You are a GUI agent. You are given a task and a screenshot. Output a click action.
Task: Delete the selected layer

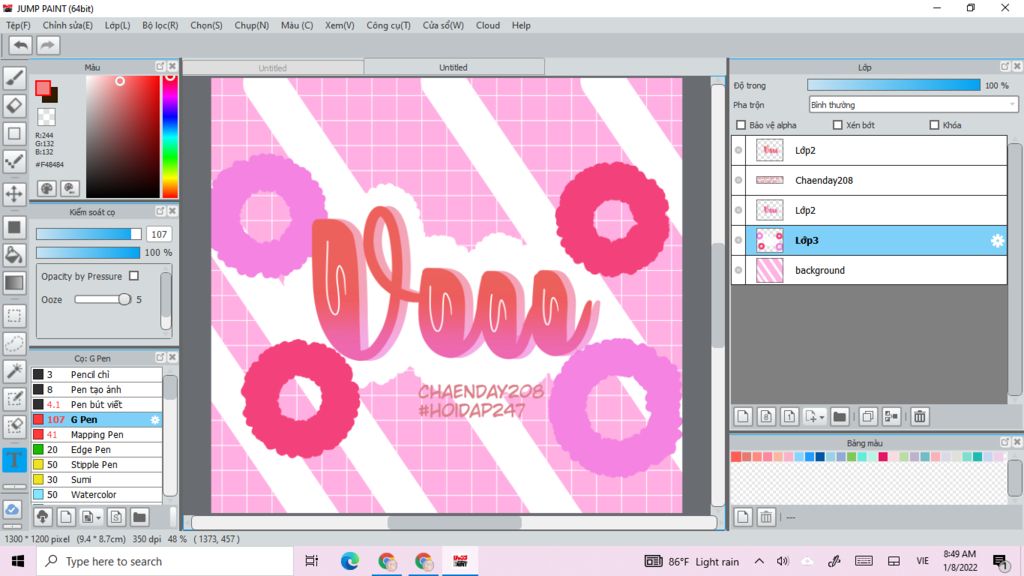click(x=920, y=417)
